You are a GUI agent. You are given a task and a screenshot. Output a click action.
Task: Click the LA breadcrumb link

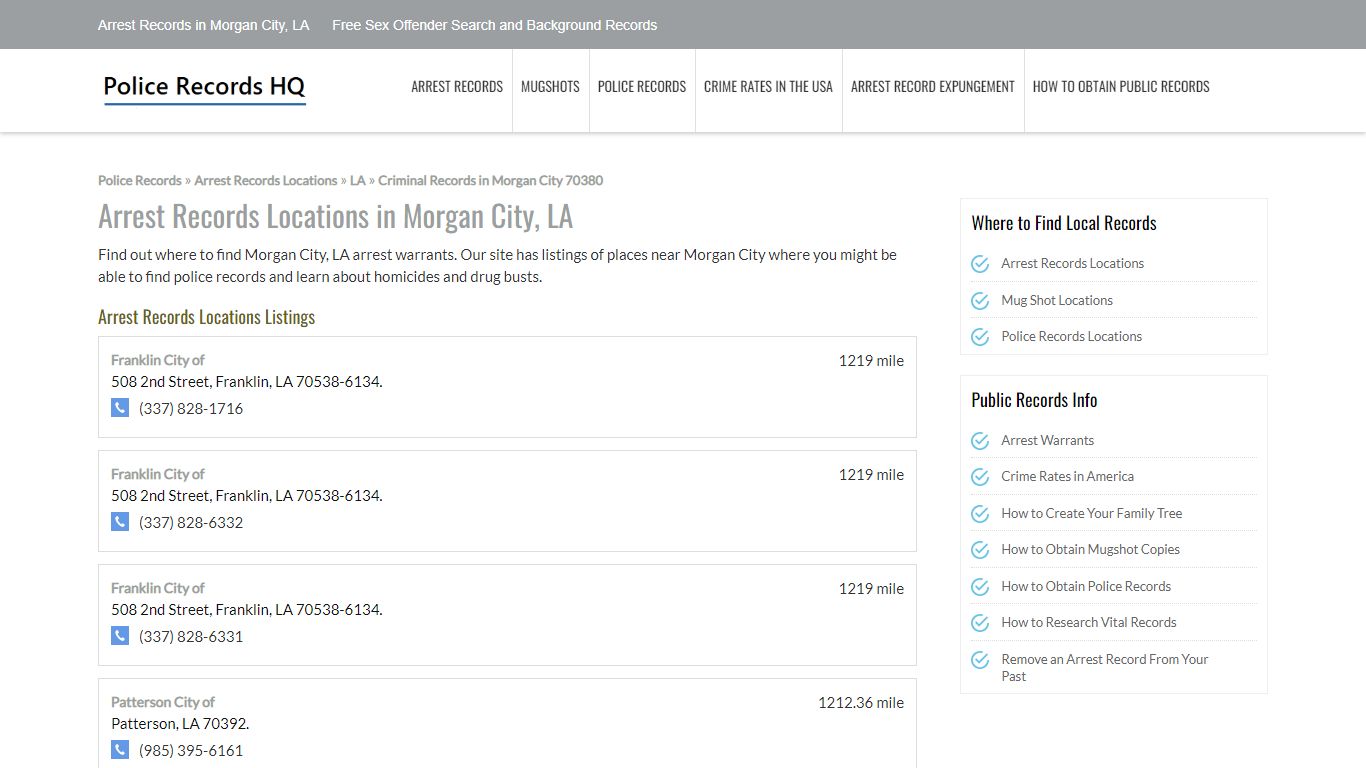coord(358,181)
